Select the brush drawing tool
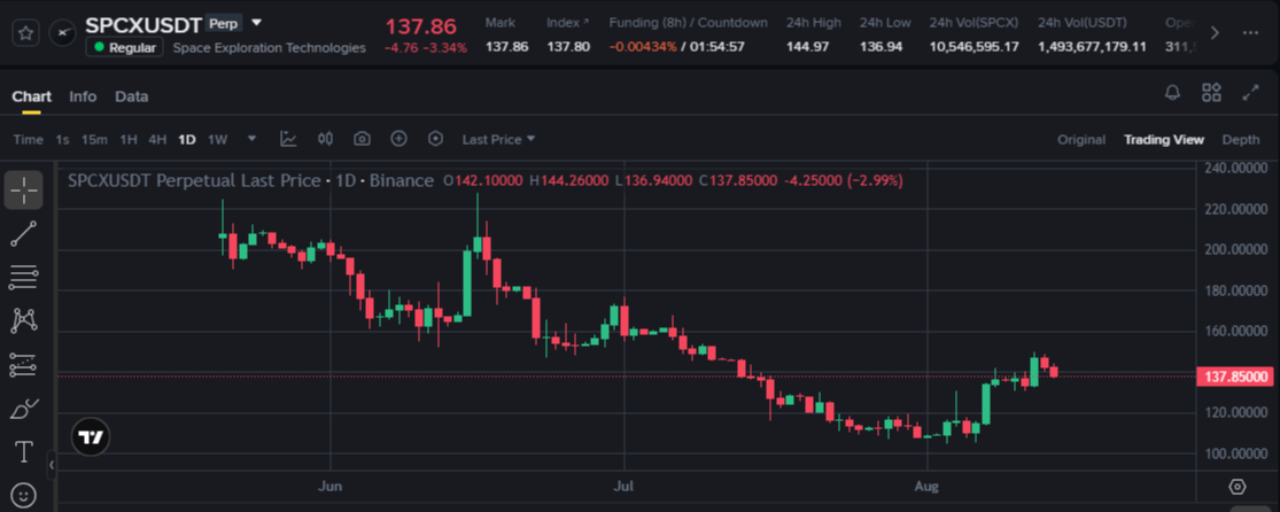 click(23, 408)
